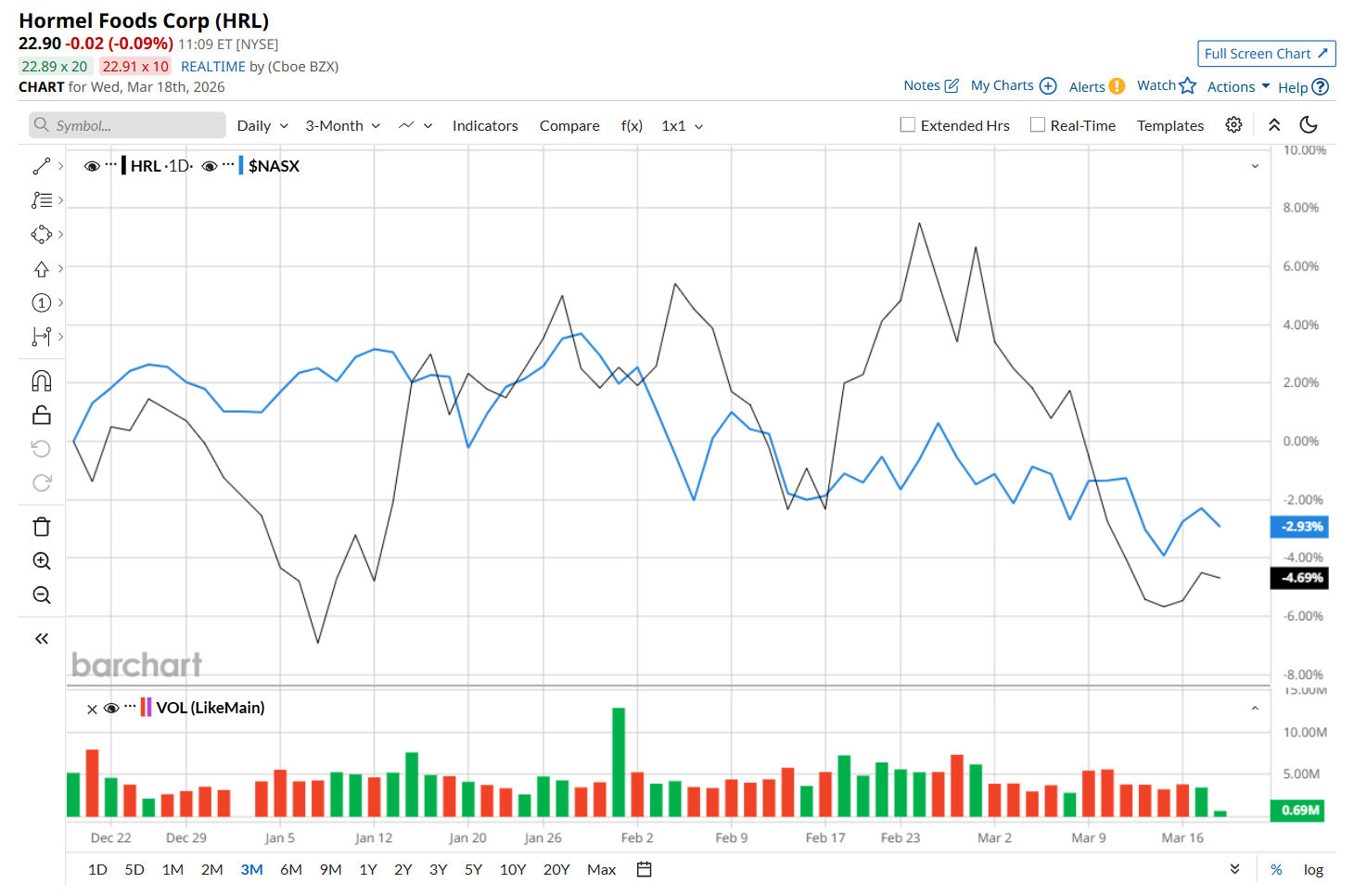Expand trend line tool submenu arrow

[x=60, y=166]
